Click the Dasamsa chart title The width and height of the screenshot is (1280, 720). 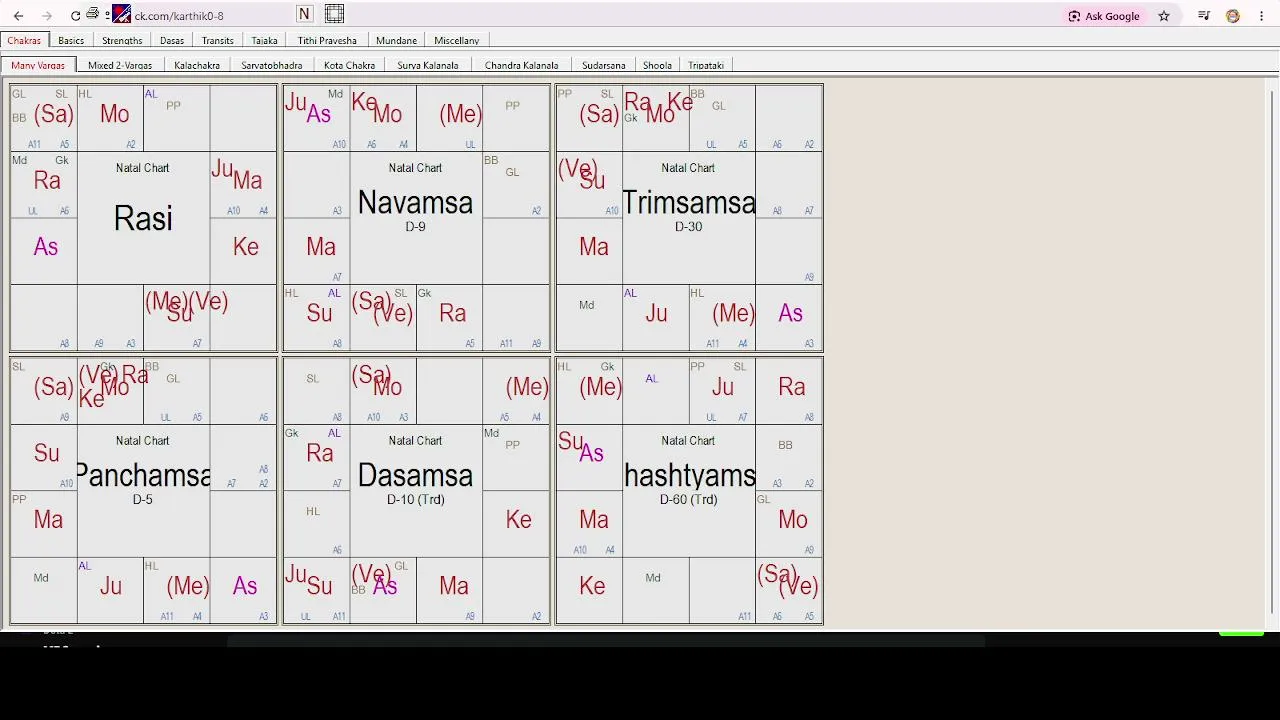(415, 476)
